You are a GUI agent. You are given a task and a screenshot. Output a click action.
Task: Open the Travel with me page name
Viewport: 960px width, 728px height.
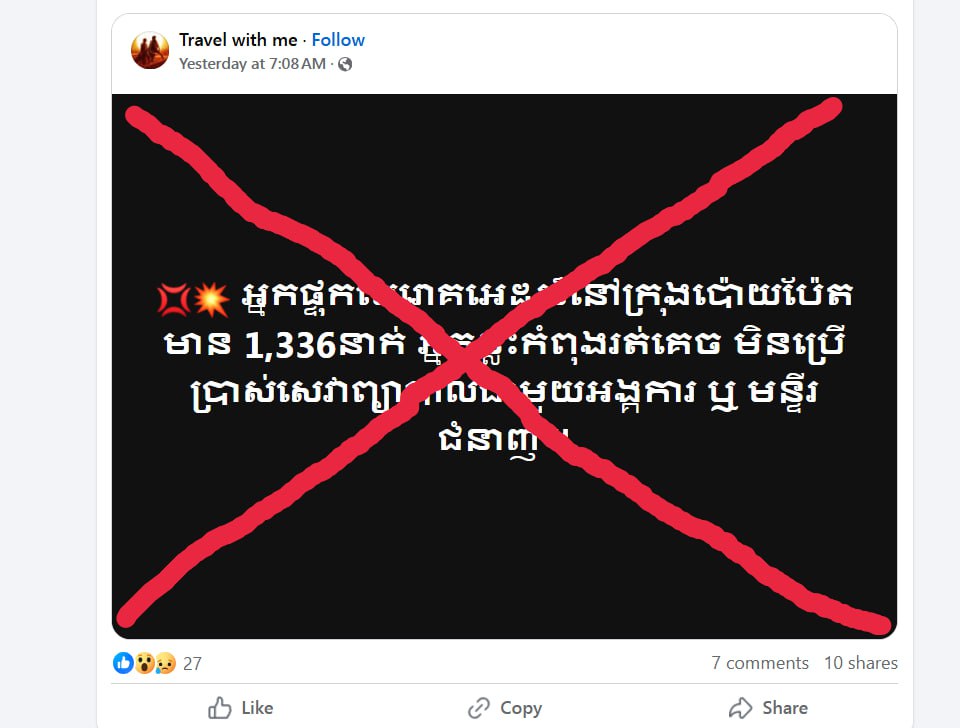[x=238, y=40]
